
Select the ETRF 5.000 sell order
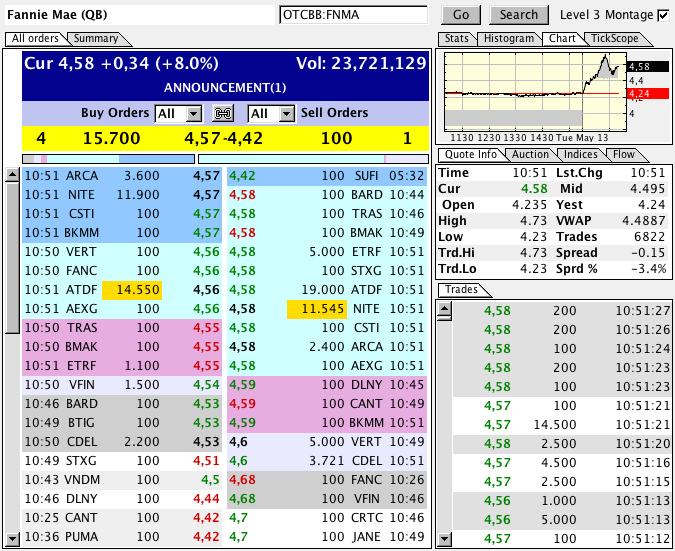(327, 252)
